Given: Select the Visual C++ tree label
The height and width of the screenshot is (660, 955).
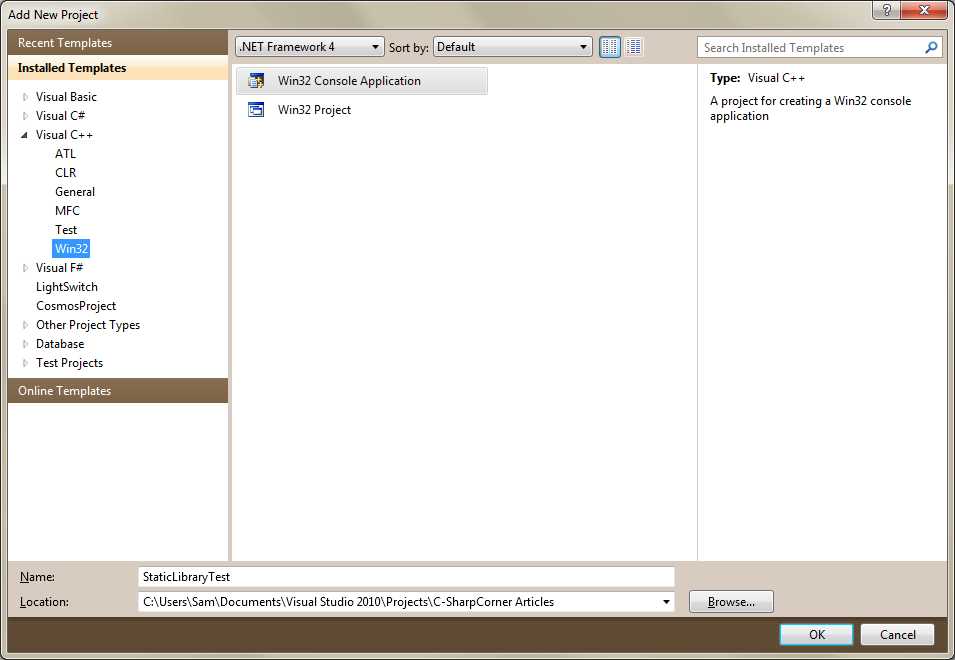Looking at the screenshot, I should 64,135.
